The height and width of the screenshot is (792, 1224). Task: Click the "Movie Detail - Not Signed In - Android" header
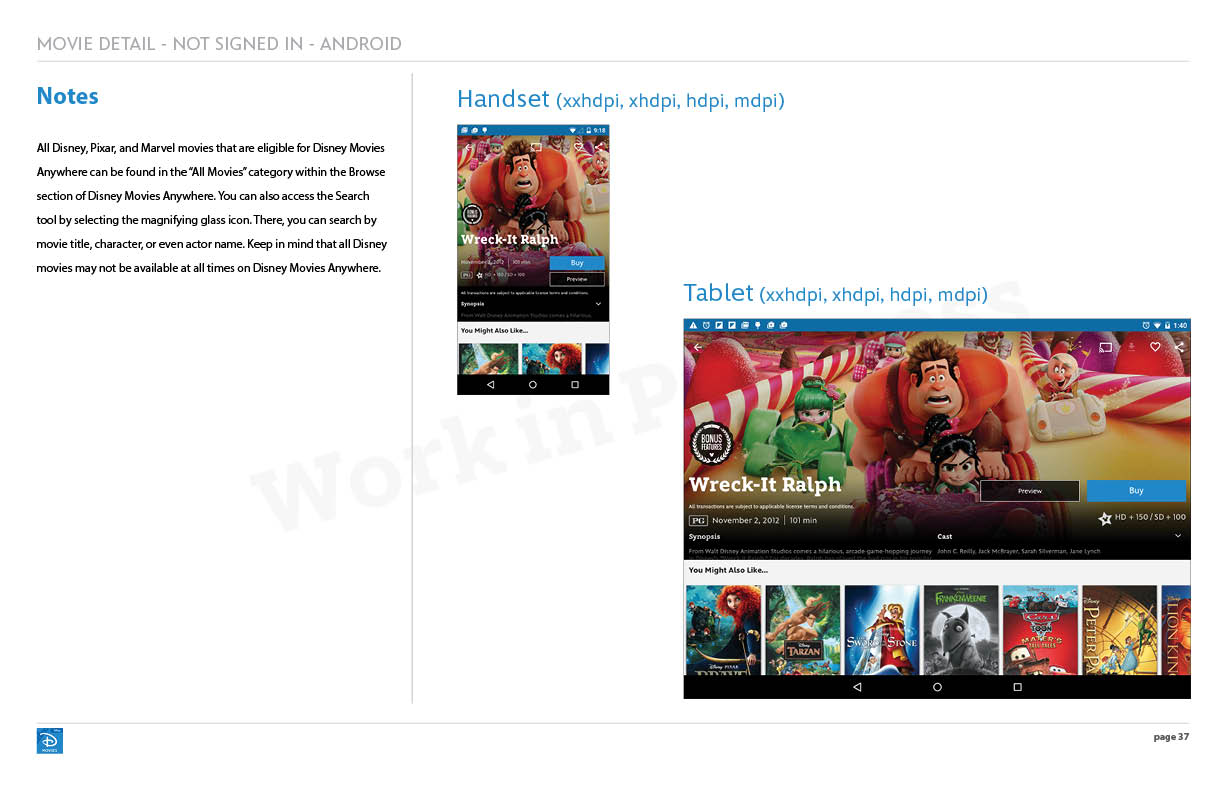click(x=219, y=44)
